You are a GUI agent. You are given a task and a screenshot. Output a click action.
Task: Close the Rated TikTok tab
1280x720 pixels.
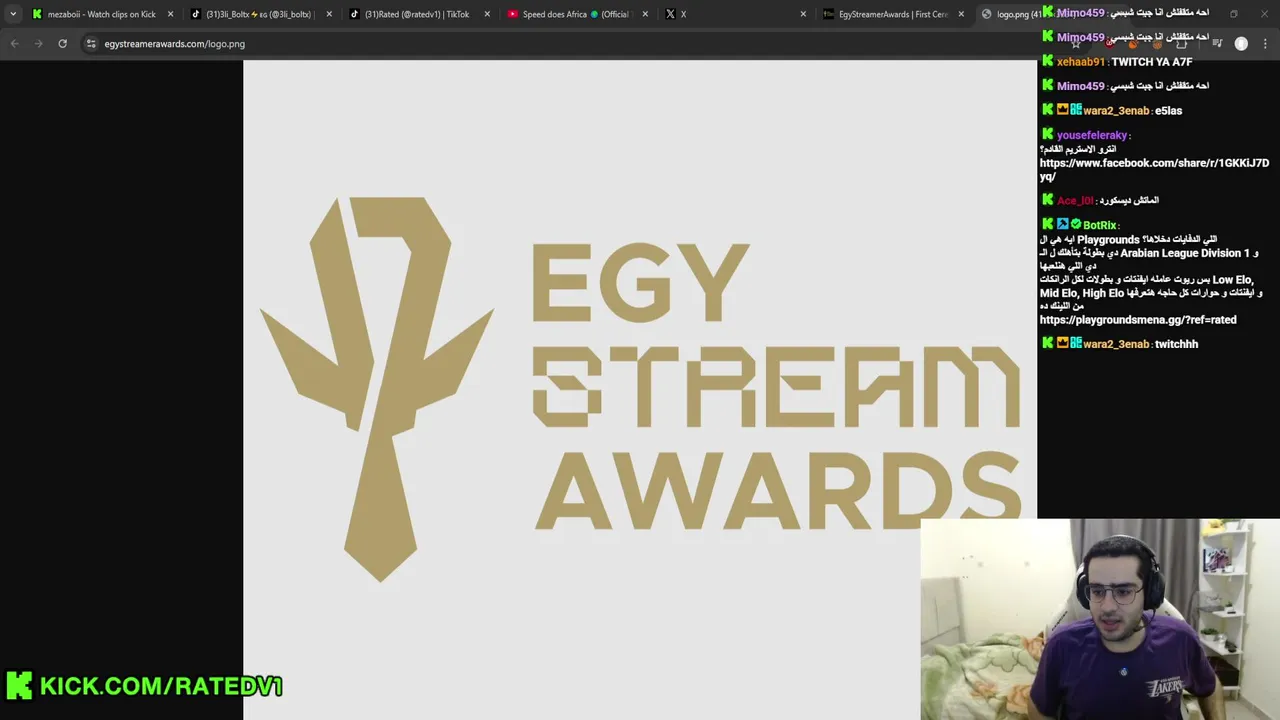(487, 14)
